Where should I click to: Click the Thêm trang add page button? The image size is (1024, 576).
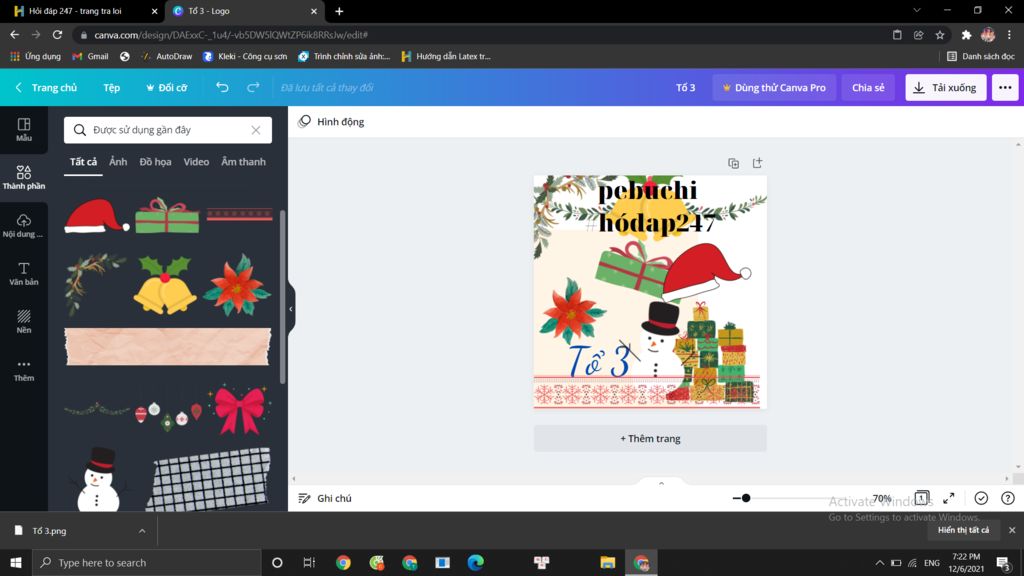[x=650, y=438]
